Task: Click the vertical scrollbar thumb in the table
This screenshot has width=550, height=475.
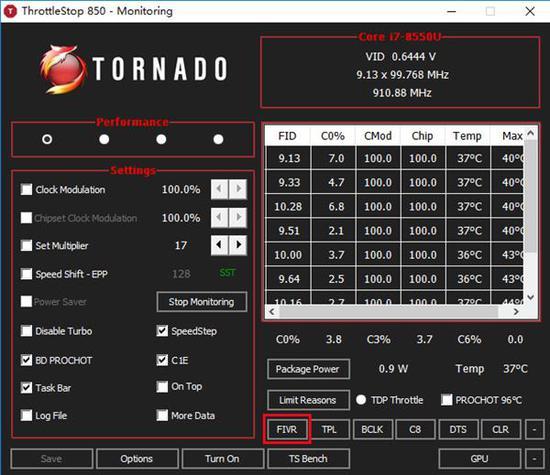Action: point(531,195)
